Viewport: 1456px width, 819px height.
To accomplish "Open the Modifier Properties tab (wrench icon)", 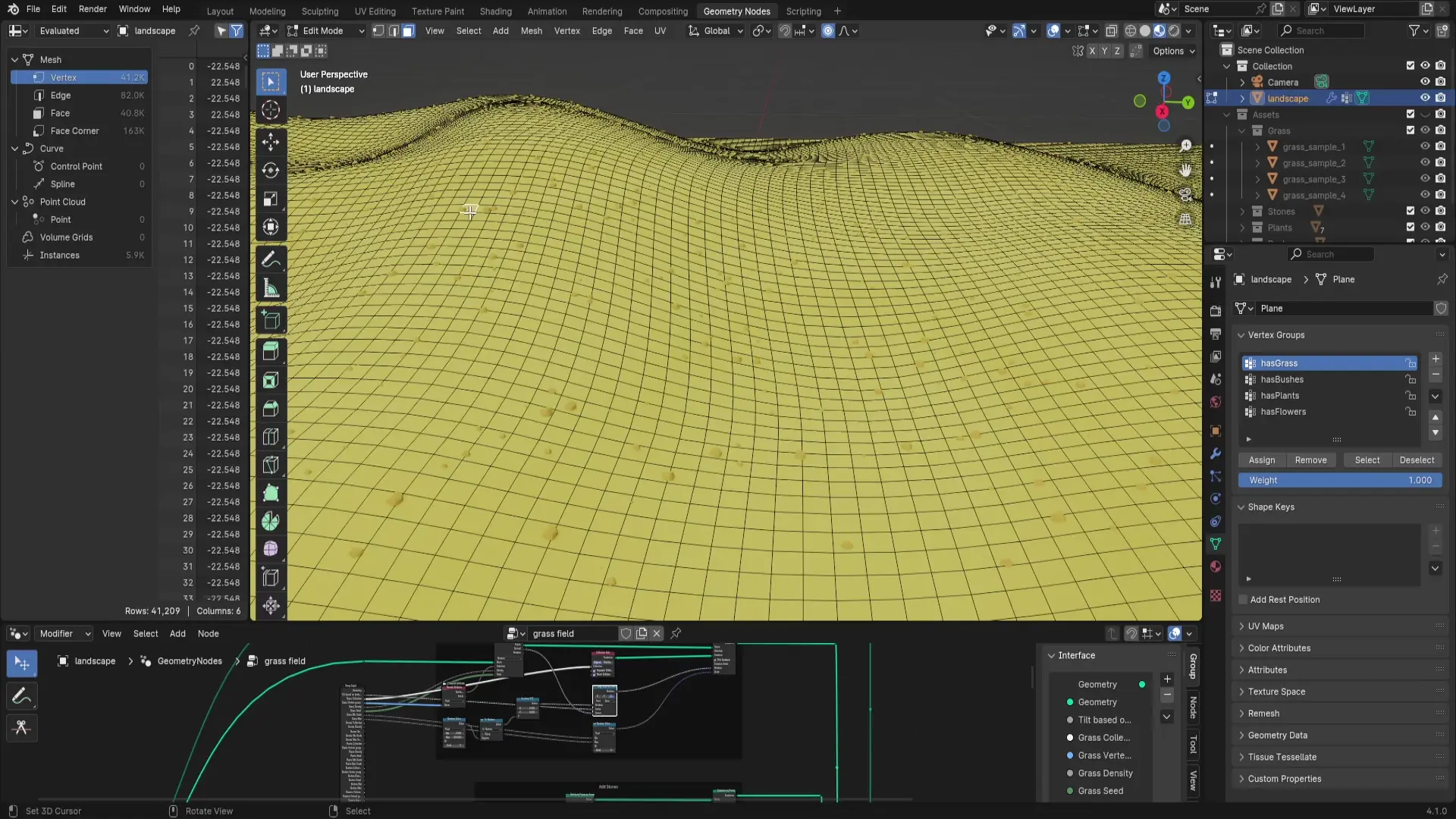I will 1216,453.
